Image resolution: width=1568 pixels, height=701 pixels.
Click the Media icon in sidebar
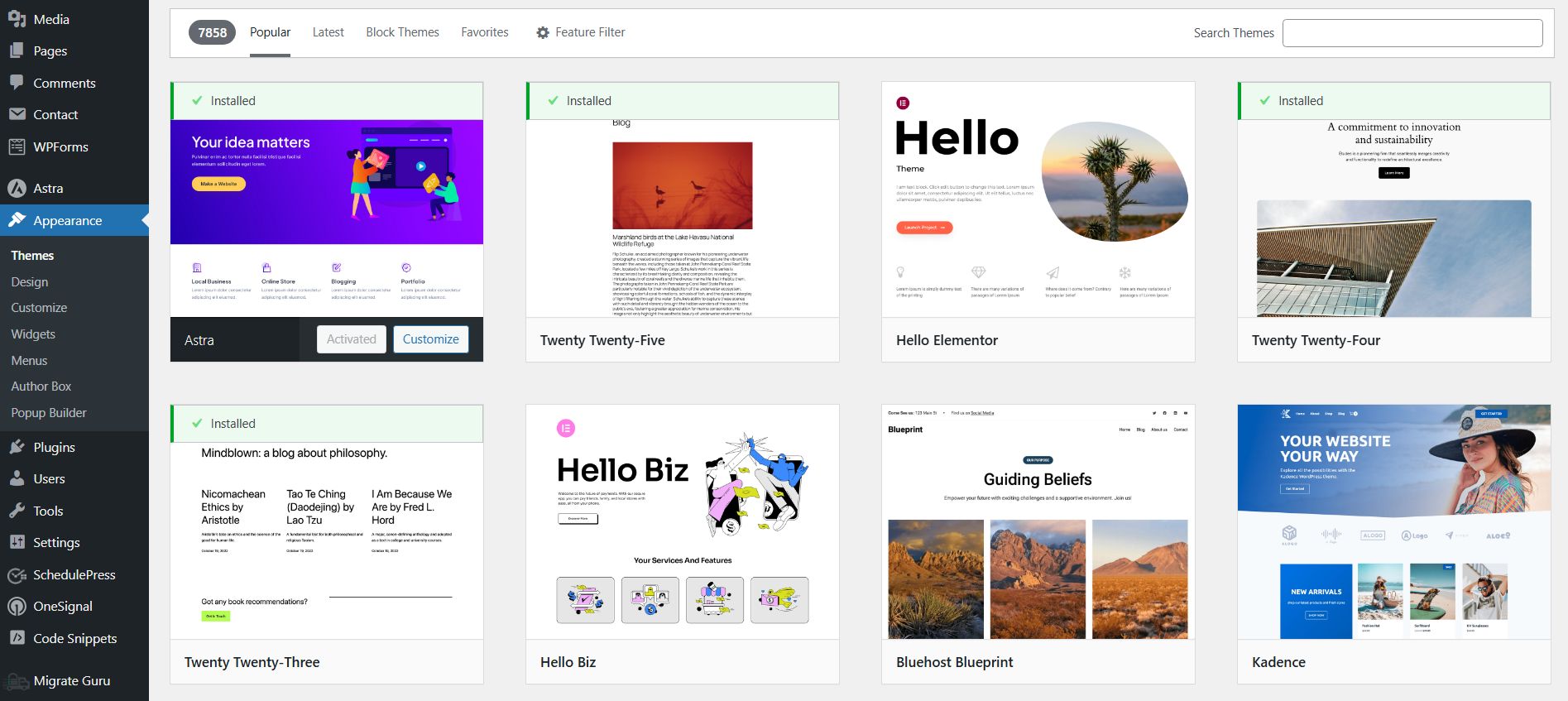click(x=17, y=19)
